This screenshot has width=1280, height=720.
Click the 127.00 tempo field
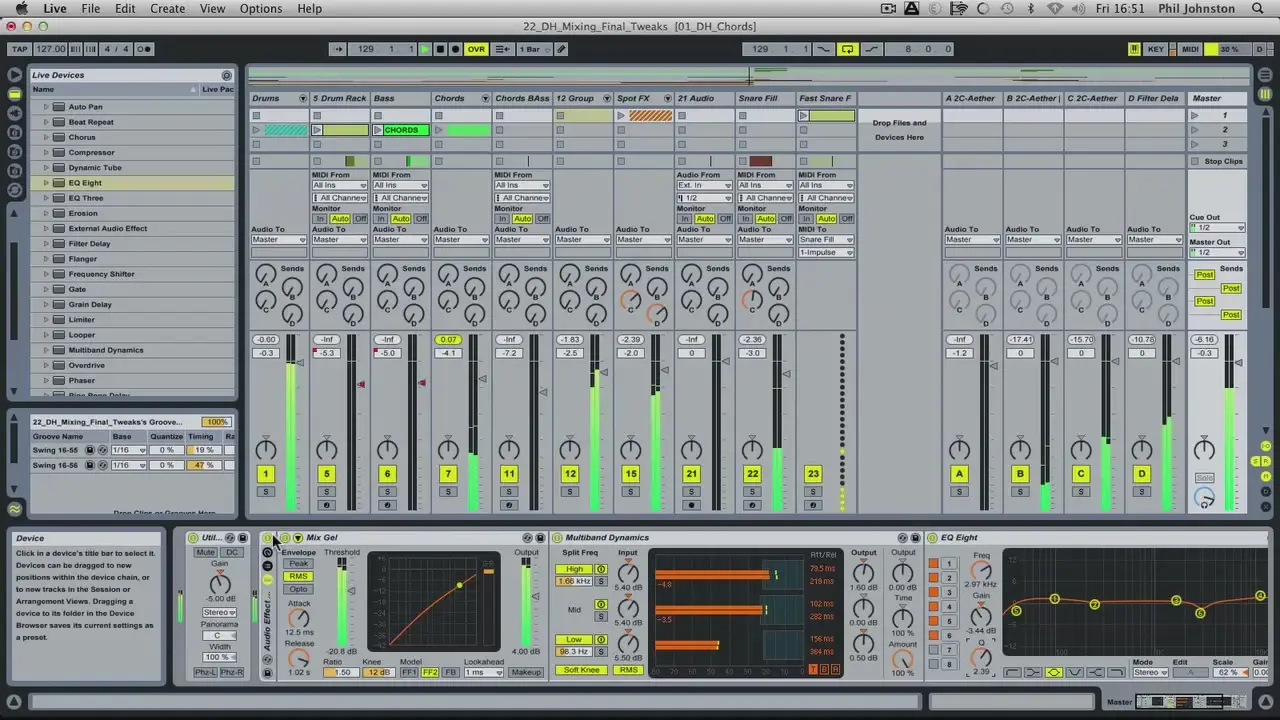coord(50,49)
